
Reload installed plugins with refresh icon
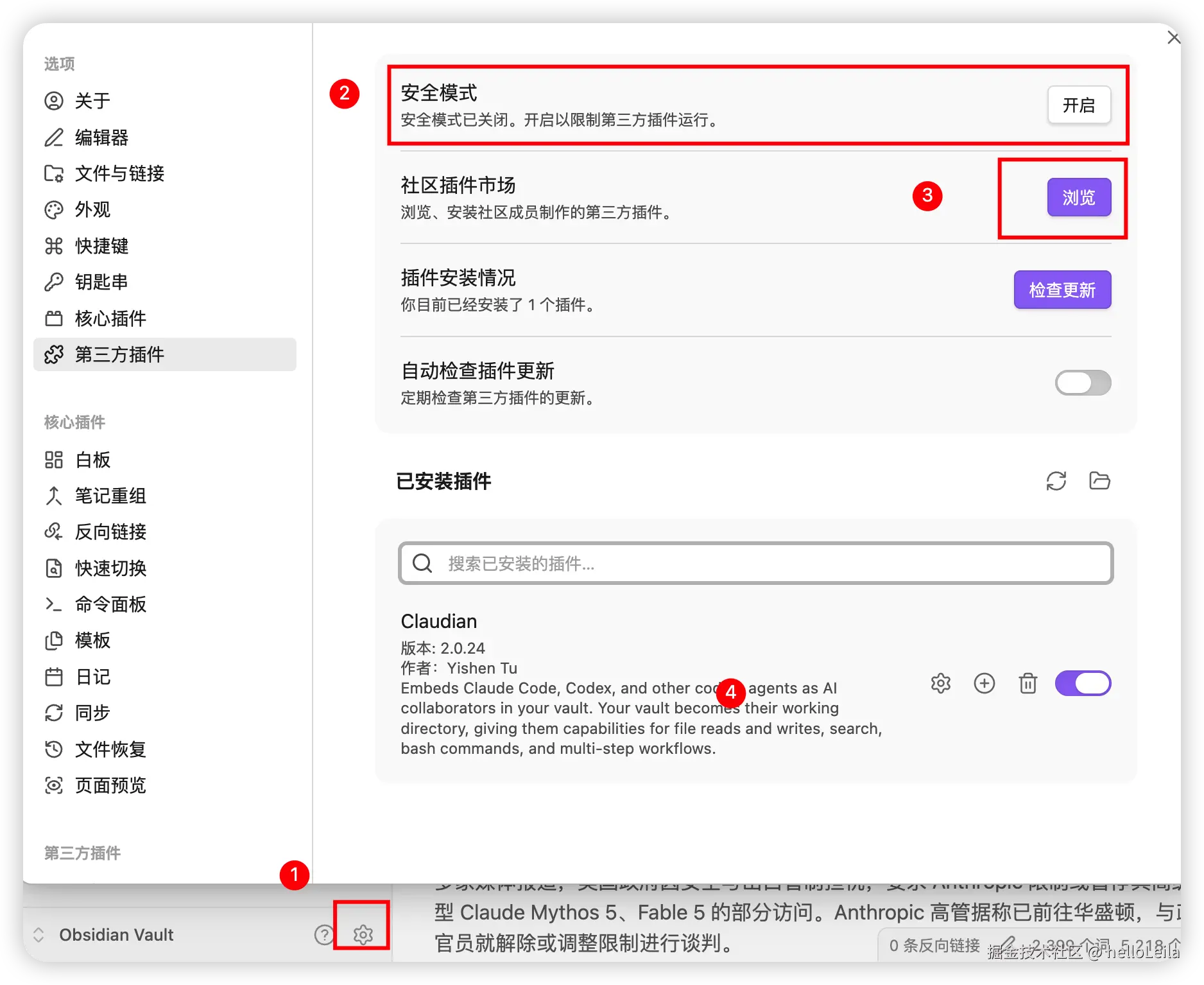point(1056,481)
